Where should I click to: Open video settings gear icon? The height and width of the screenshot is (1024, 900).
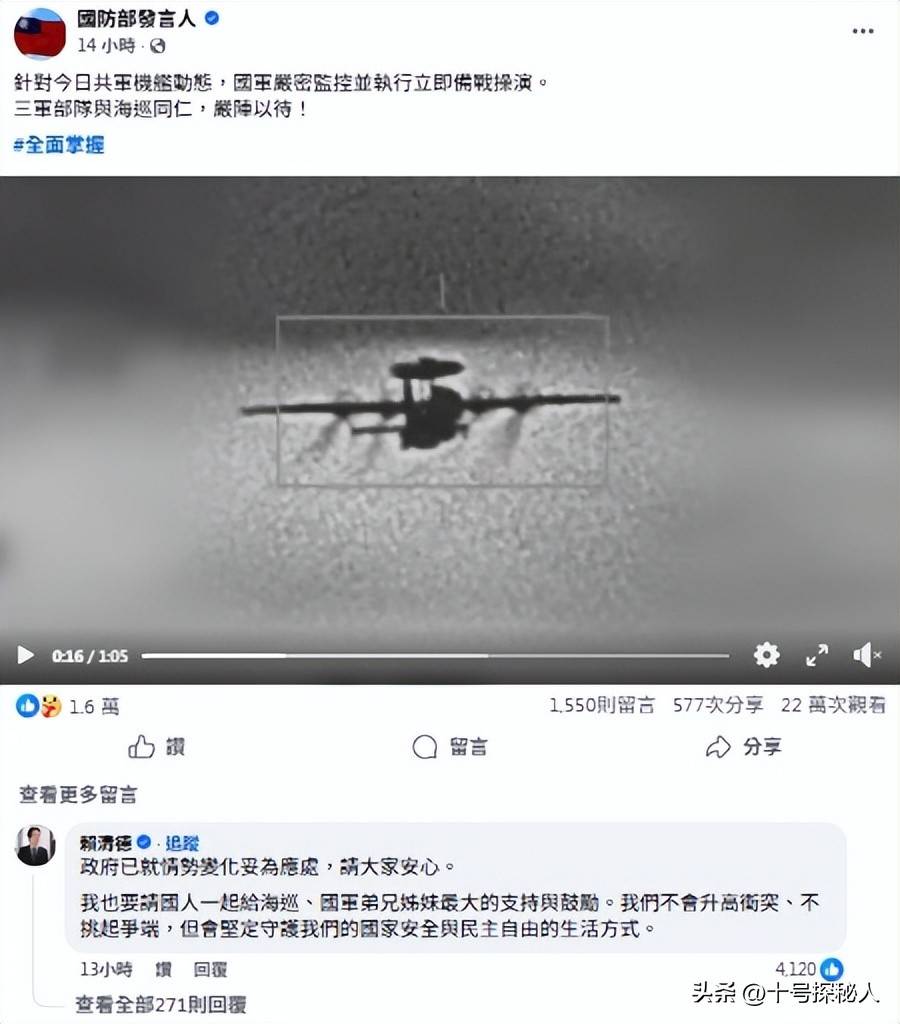point(766,654)
